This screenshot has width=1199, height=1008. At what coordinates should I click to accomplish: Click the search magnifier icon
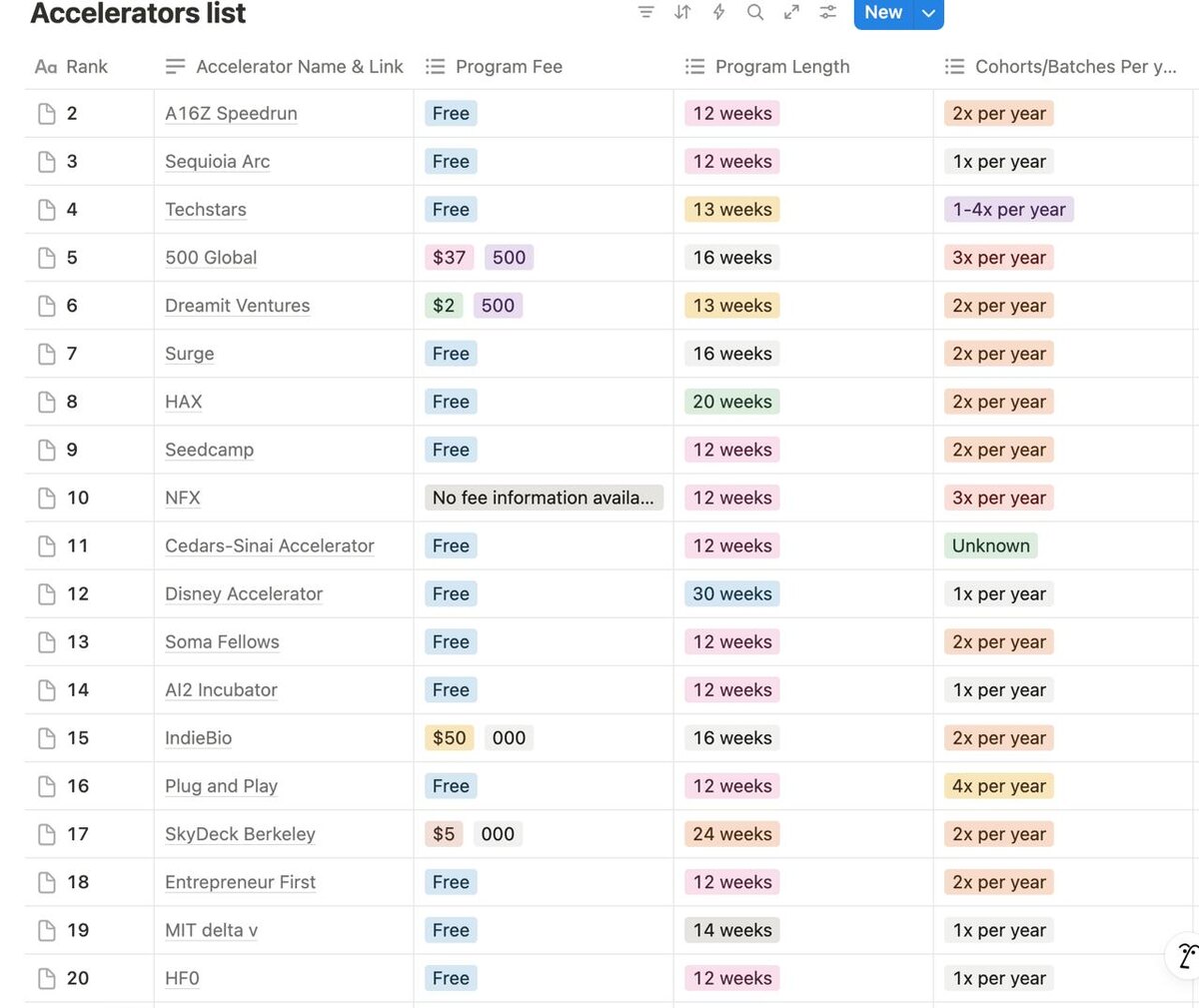(x=755, y=12)
